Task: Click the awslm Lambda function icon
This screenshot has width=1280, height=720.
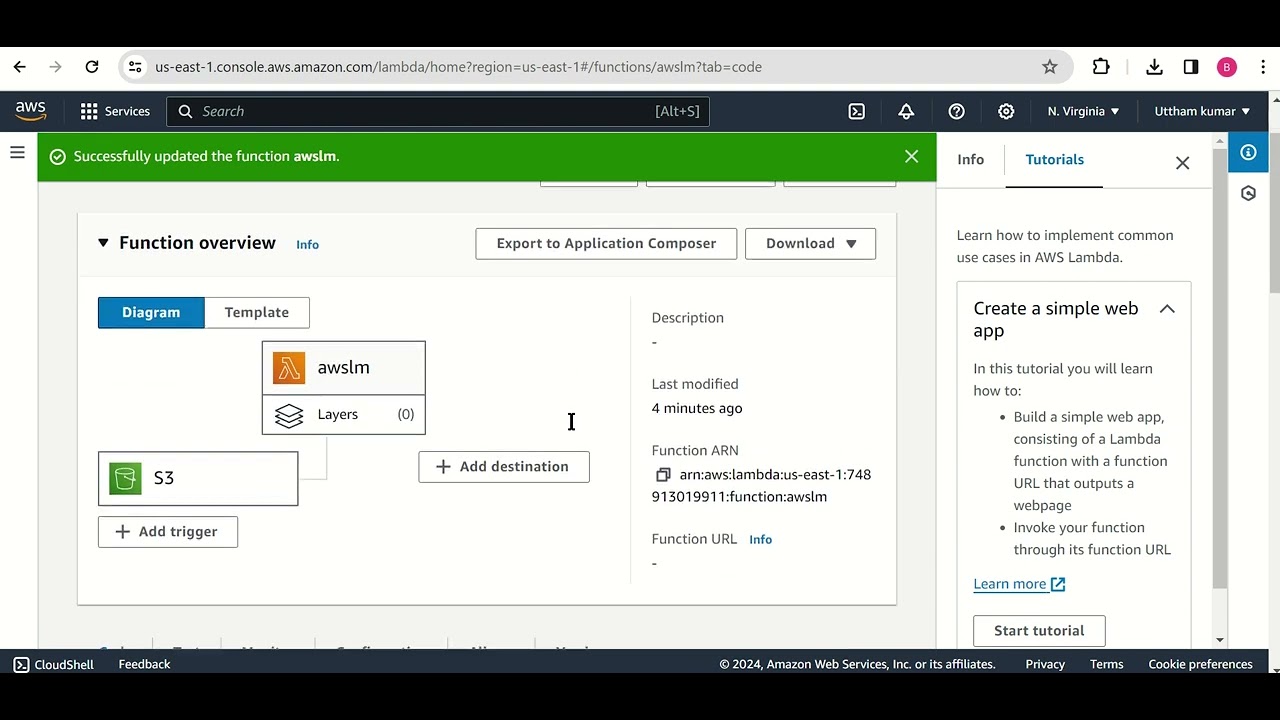Action: (x=289, y=368)
